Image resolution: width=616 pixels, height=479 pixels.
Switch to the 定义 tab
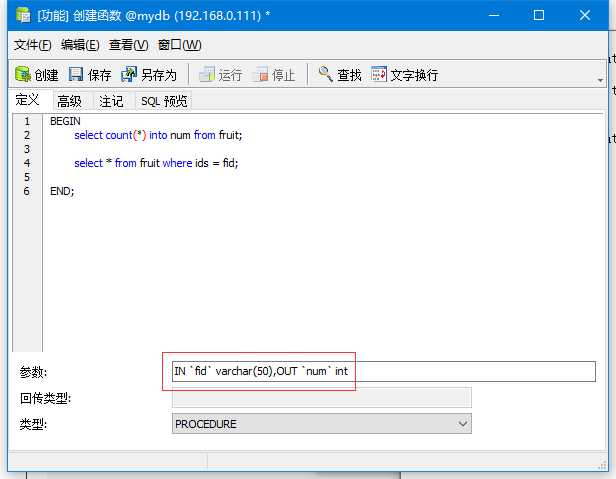click(28, 100)
